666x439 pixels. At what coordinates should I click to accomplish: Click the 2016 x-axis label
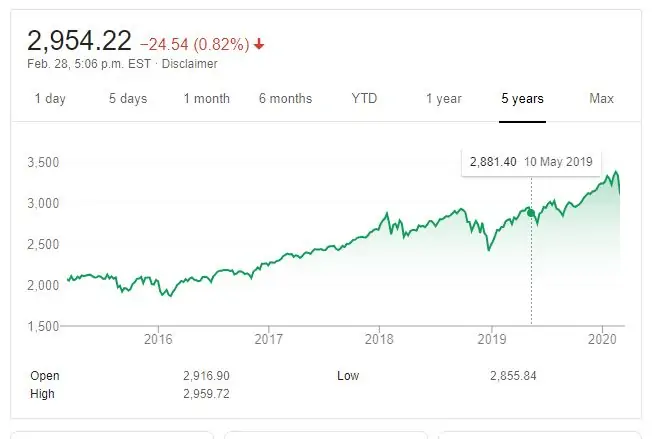click(158, 340)
